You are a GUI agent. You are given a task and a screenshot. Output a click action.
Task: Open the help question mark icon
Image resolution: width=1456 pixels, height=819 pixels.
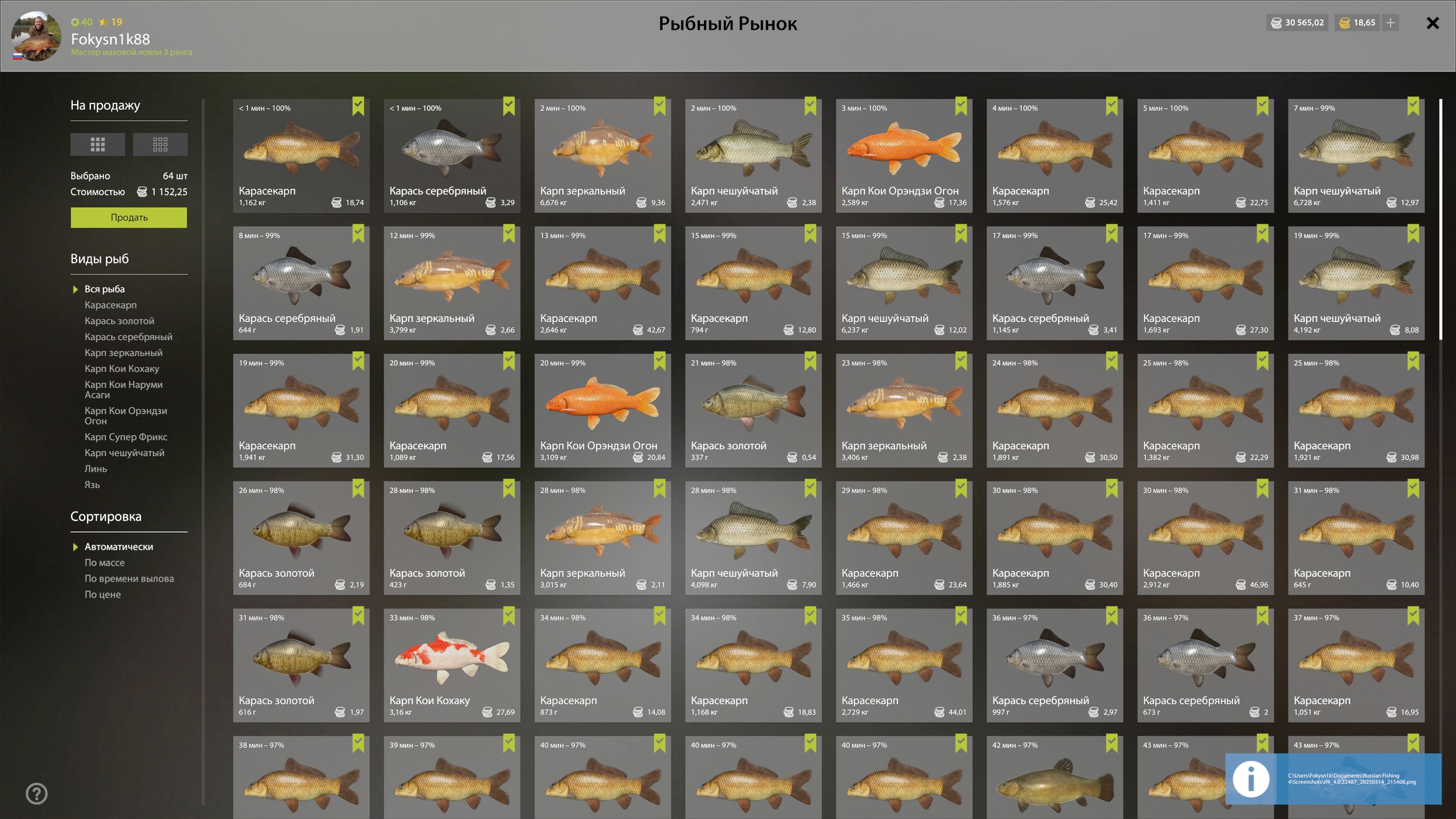coord(36,793)
